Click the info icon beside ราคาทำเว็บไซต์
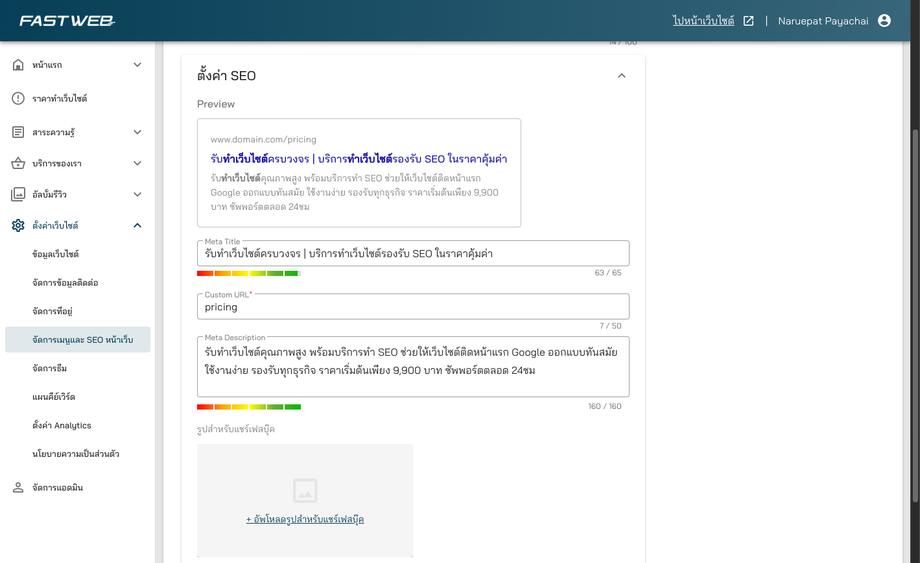Viewport: 920px width, 563px height. click(18, 99)
